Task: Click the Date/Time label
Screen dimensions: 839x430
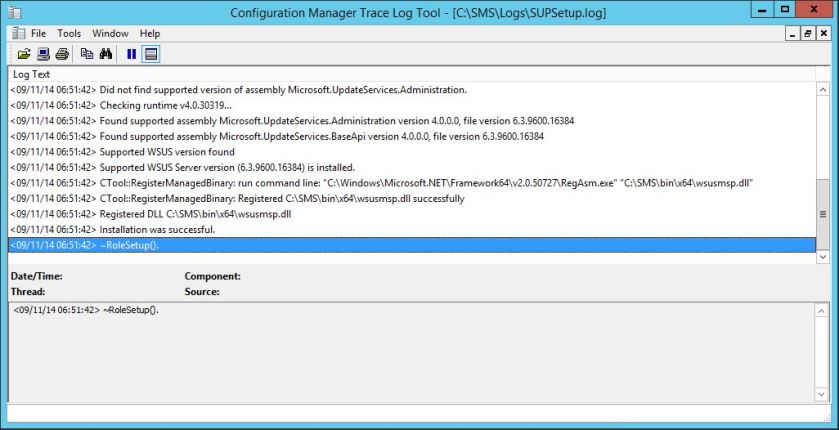Action: pos(36,277)
